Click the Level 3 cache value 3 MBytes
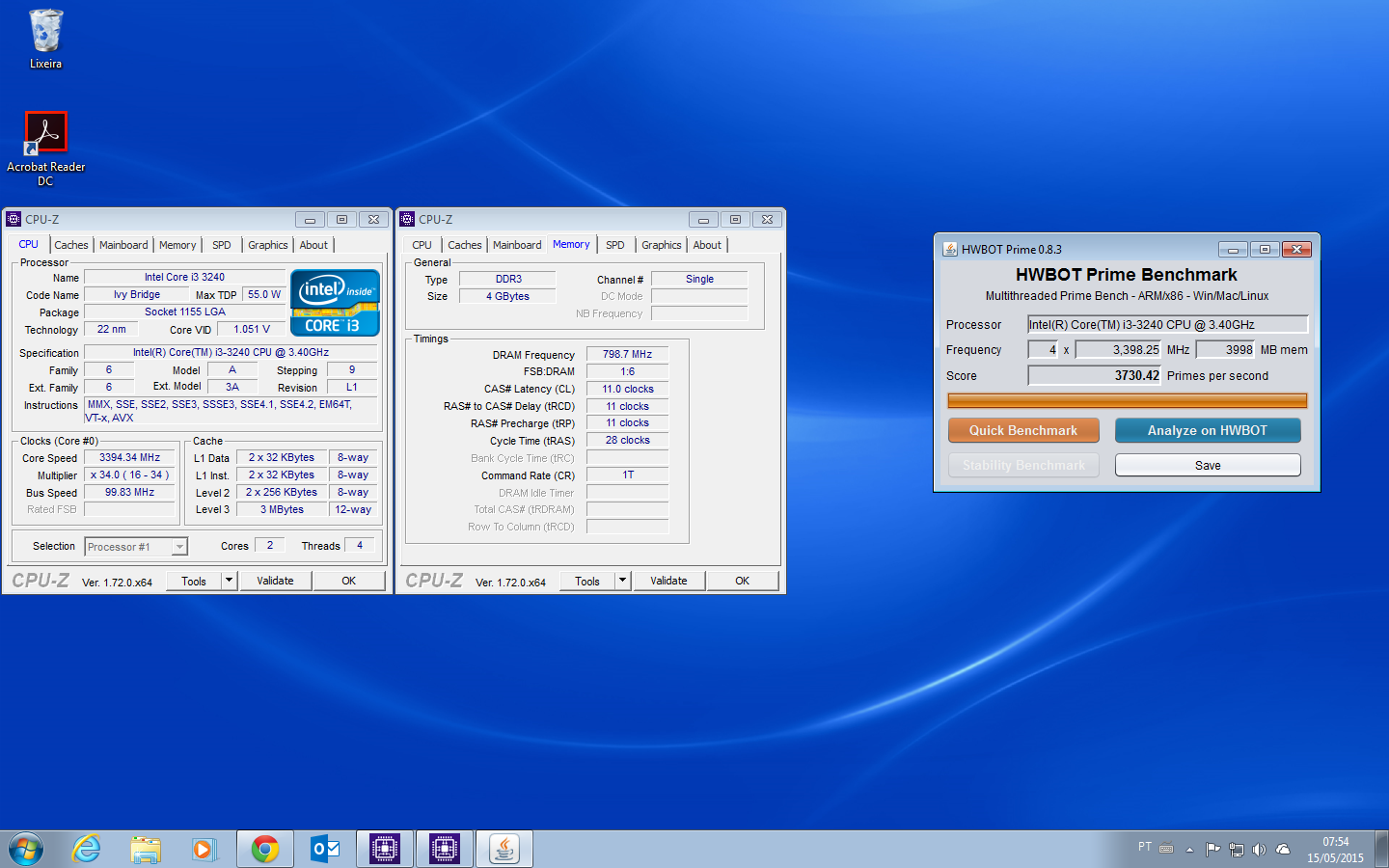This screenshot has width=1389, height=868. click(x=282, y=510)
